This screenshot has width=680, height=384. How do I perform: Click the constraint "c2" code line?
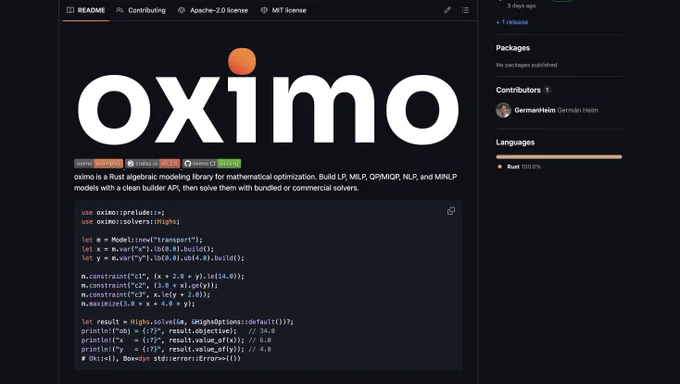coord(149,286)
